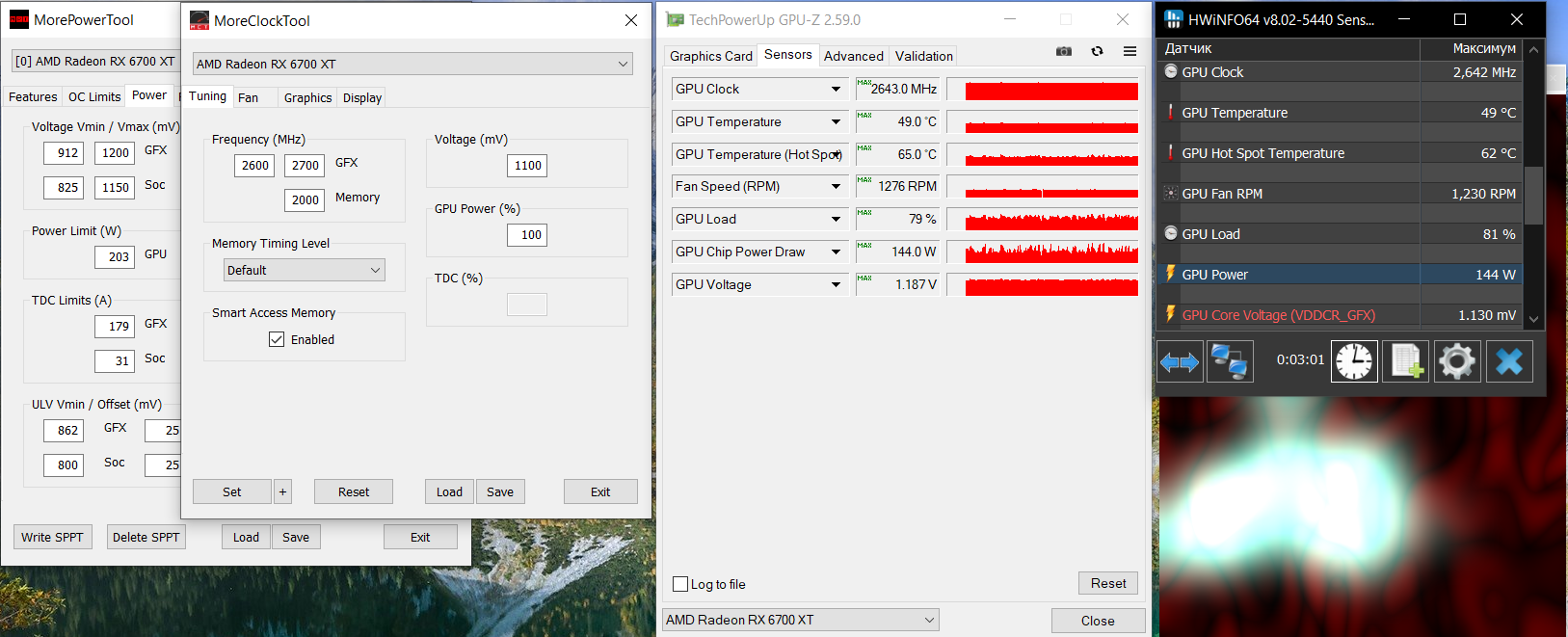Switch to the Display tab in MoreClockTool
Viewport: 1568px width, 637px height.
[x=362, y=97]
